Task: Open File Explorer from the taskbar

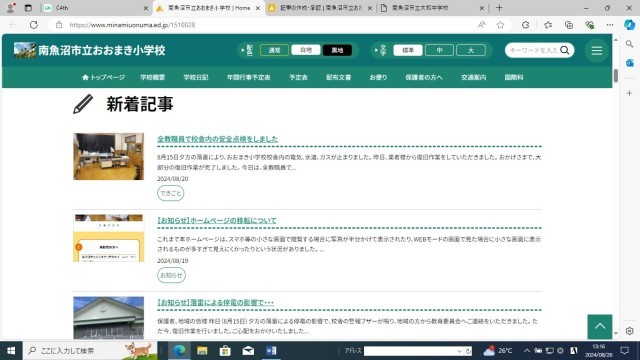Action: 202,351
